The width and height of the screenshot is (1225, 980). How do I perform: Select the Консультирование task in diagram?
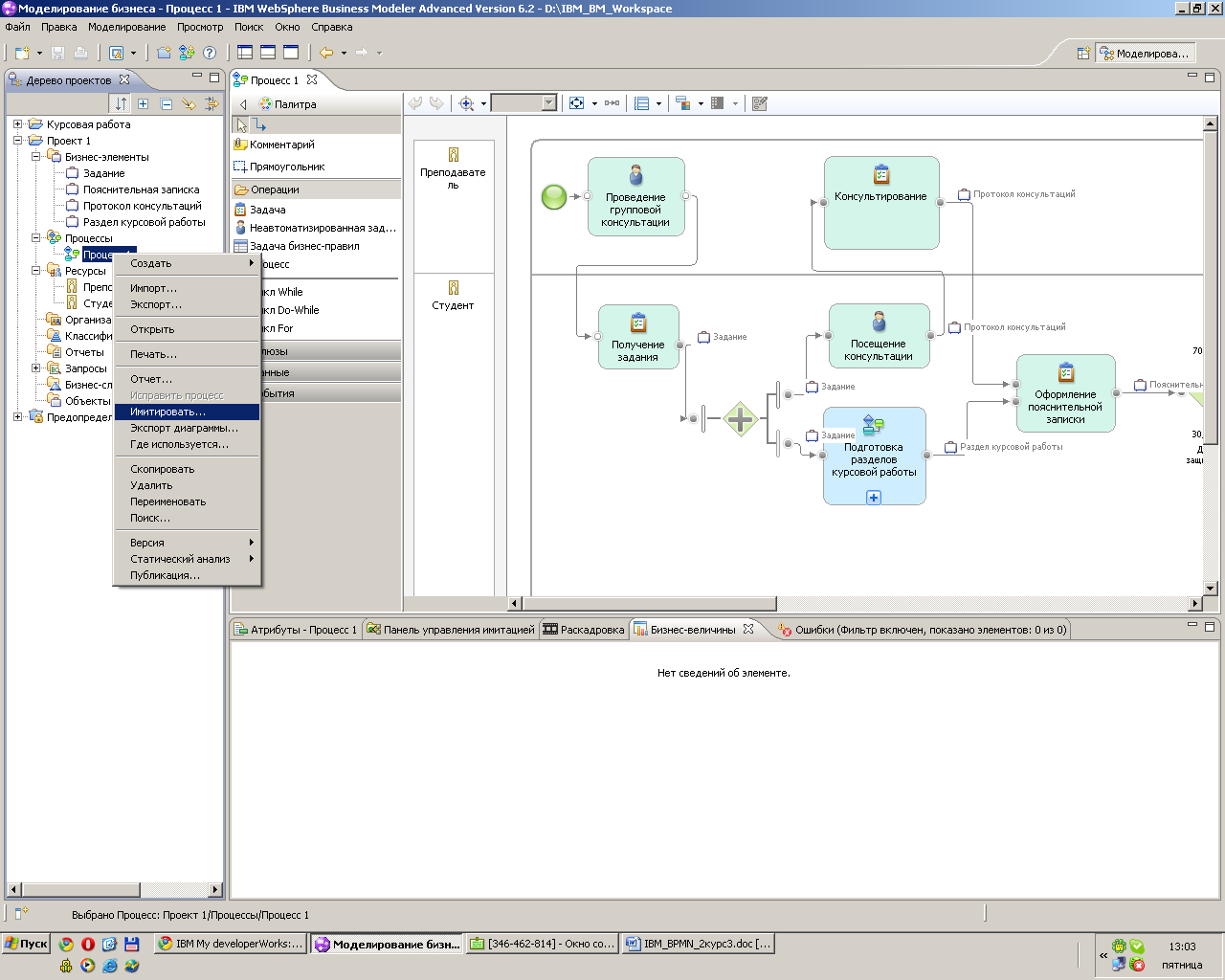(881, 203)
